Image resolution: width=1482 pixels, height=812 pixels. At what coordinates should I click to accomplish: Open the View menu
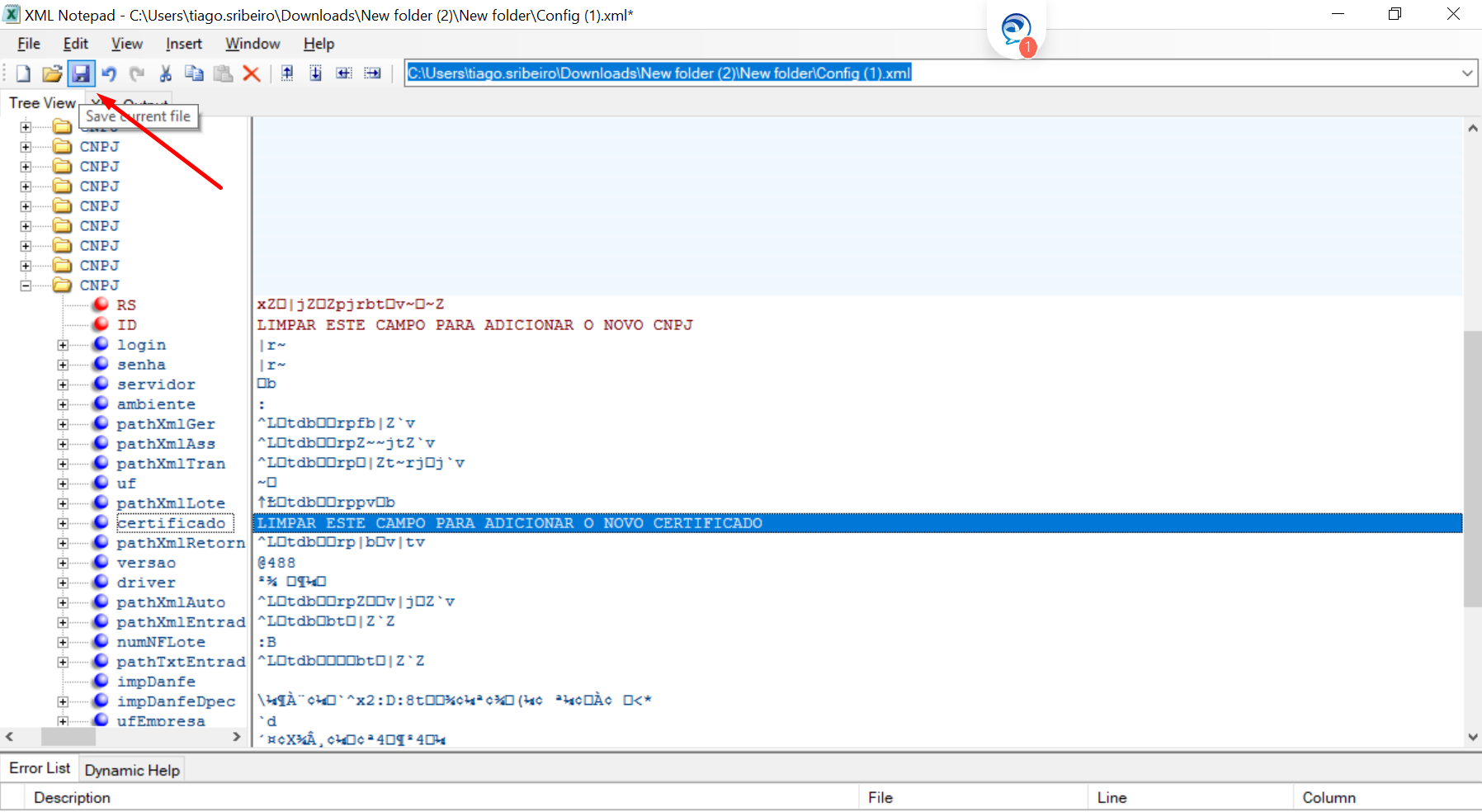(x=127, y=44)
